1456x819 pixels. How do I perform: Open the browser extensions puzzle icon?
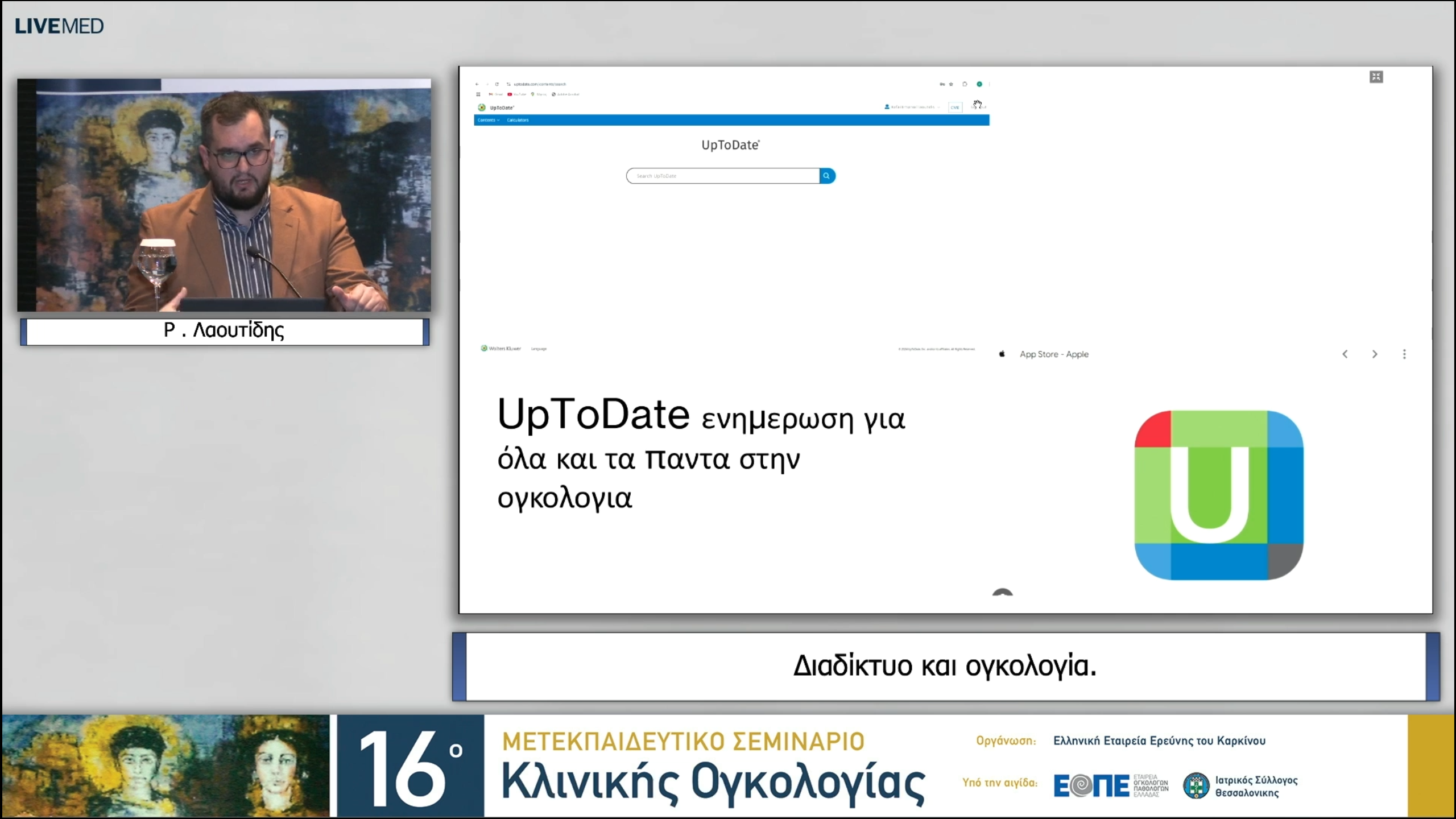click(x=965, y=84)
